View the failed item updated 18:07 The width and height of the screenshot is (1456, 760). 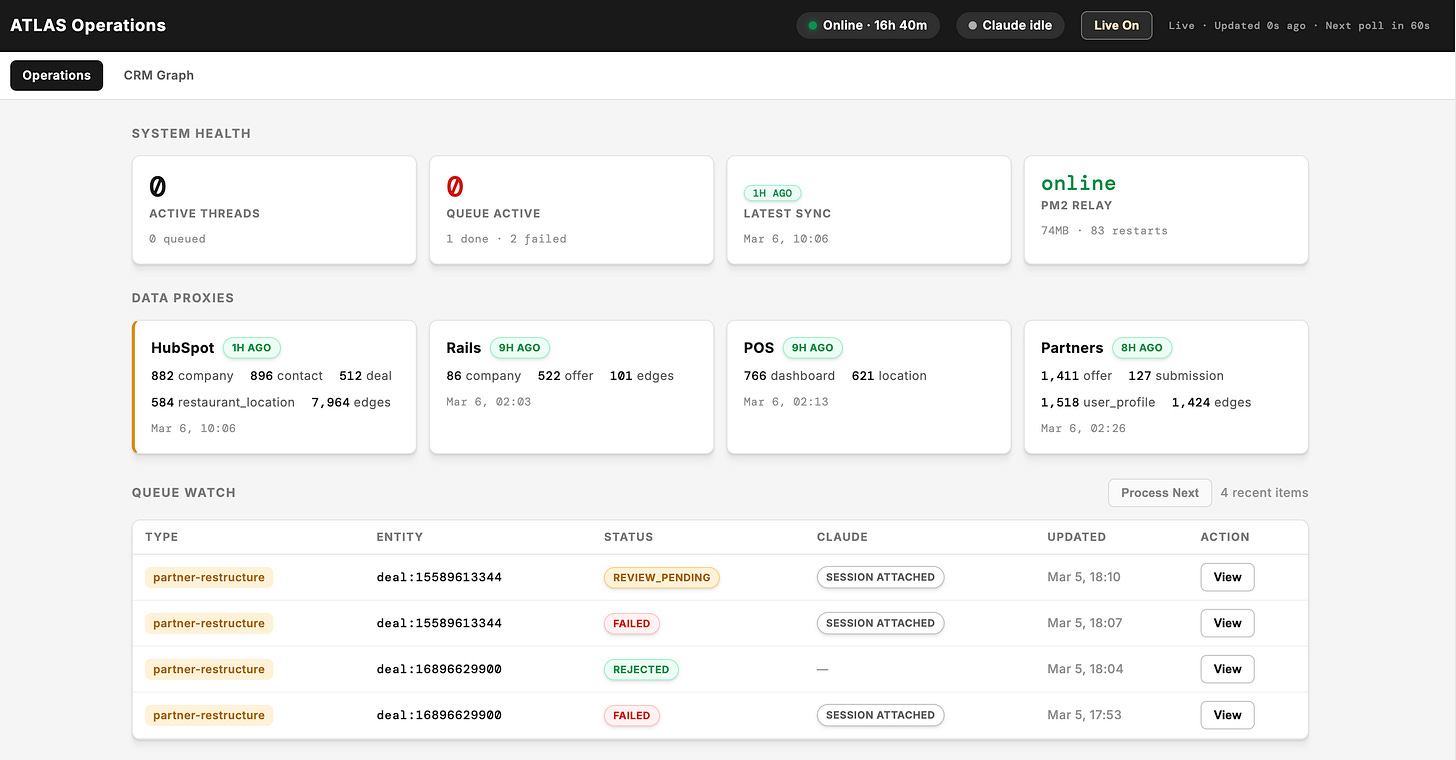coord(1227,623)
